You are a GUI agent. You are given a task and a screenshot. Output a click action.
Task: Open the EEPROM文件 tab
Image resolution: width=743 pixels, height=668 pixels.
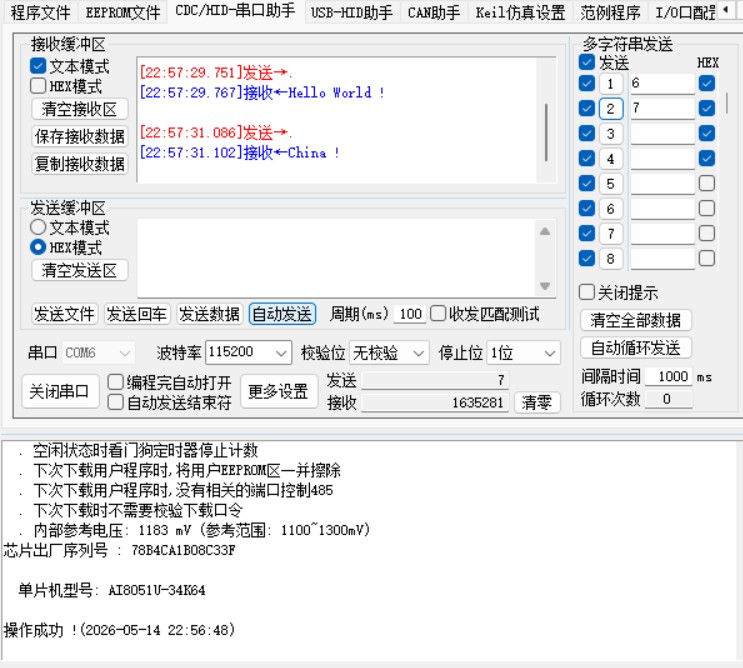click(x=123, y=12)
